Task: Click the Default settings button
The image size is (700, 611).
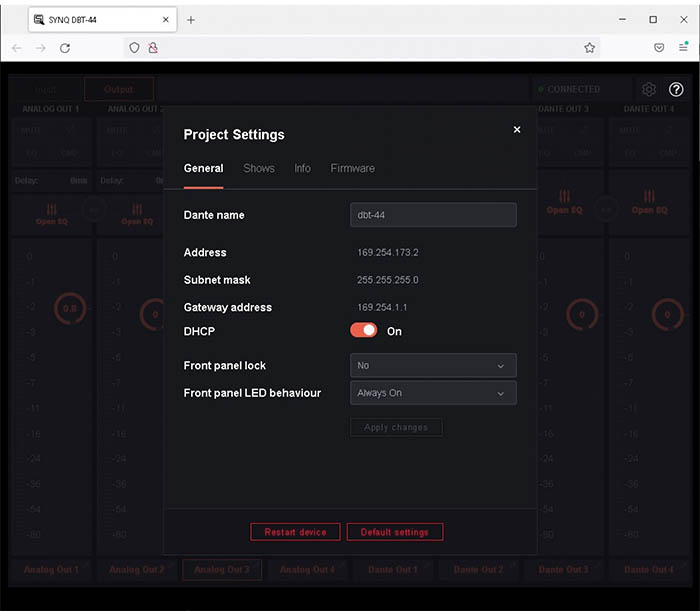Action: point(395,532)
